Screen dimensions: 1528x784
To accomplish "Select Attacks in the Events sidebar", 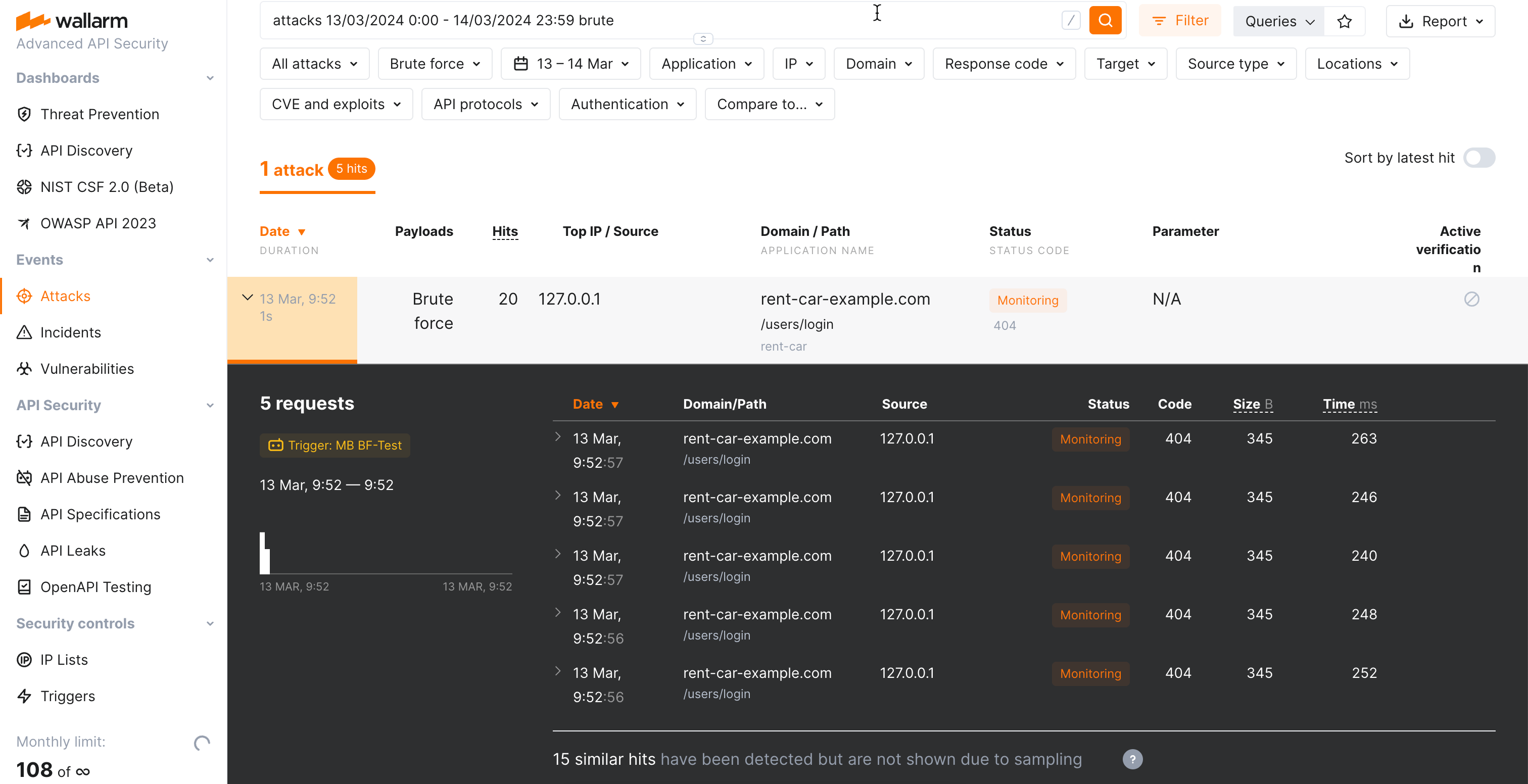I will pos(65,296).
